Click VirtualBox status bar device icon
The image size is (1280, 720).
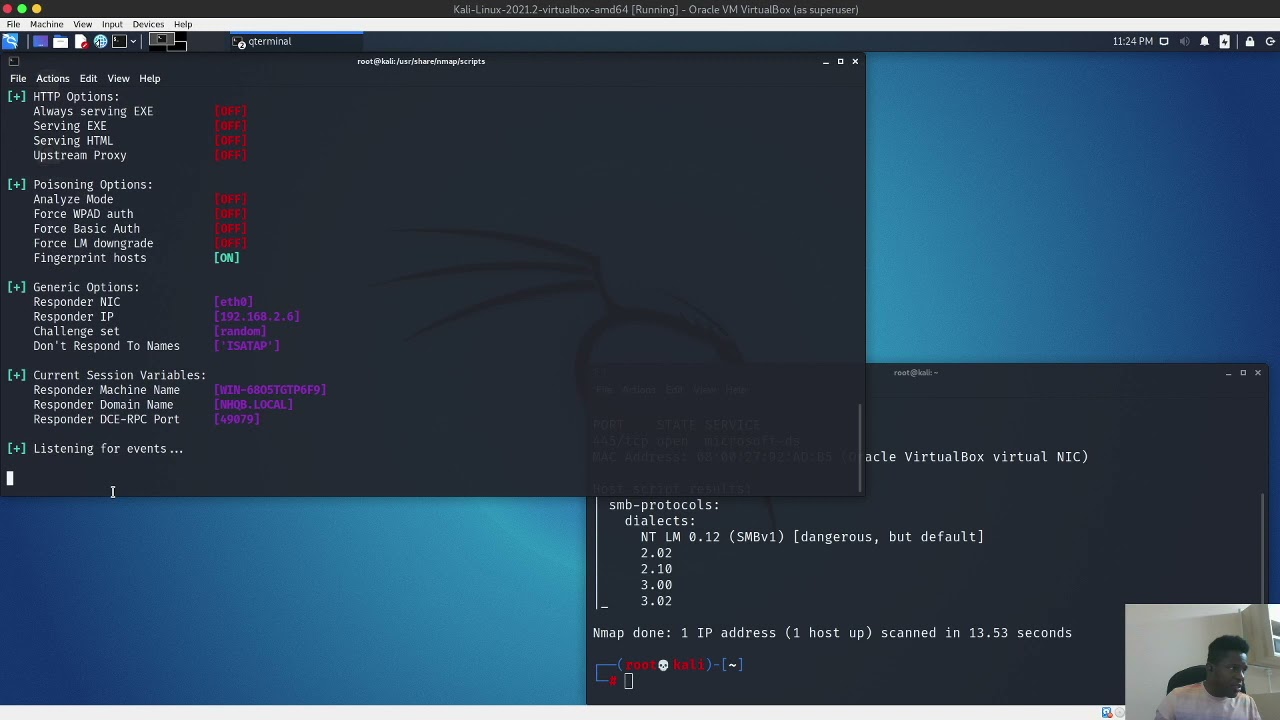[x=1107, y=712]
